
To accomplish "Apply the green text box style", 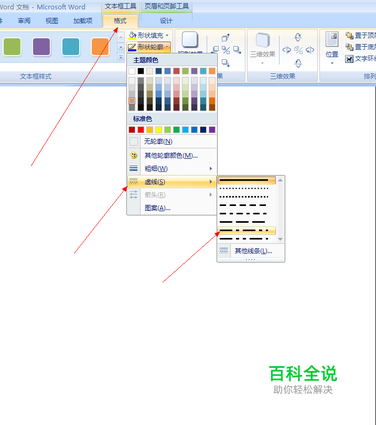I will [x=12, y=46].
